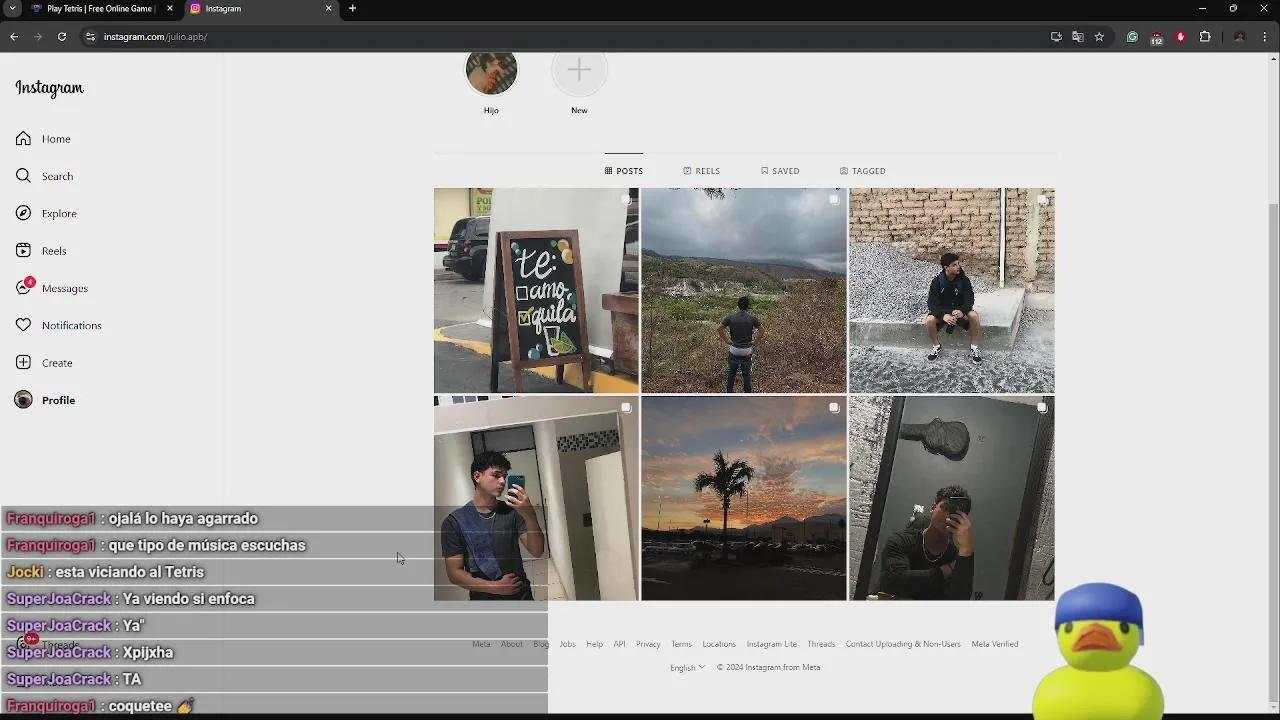
Task: Open Chrome three-dot menu
Action: (1265, 37)
